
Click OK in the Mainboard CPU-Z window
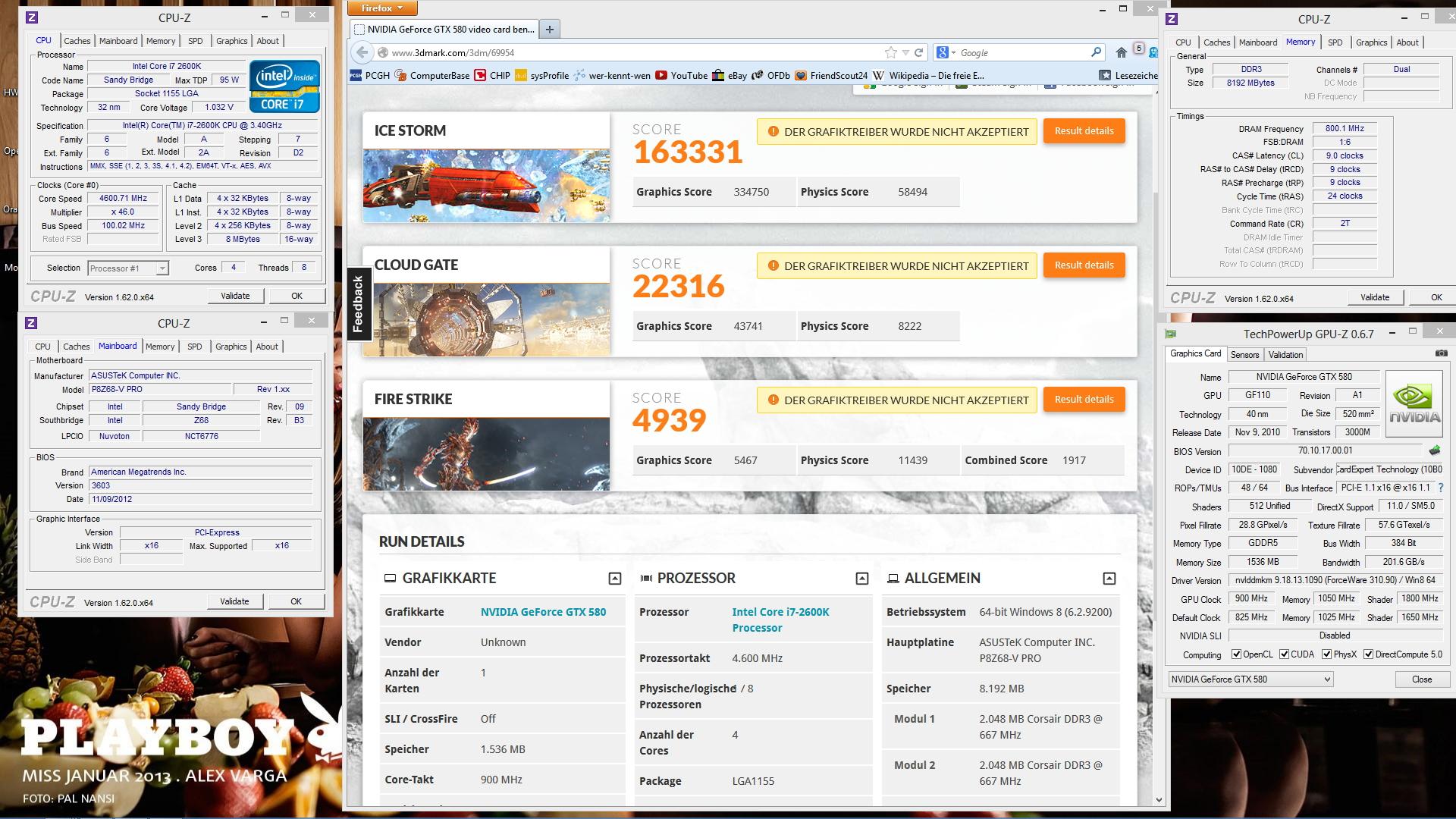296,601
